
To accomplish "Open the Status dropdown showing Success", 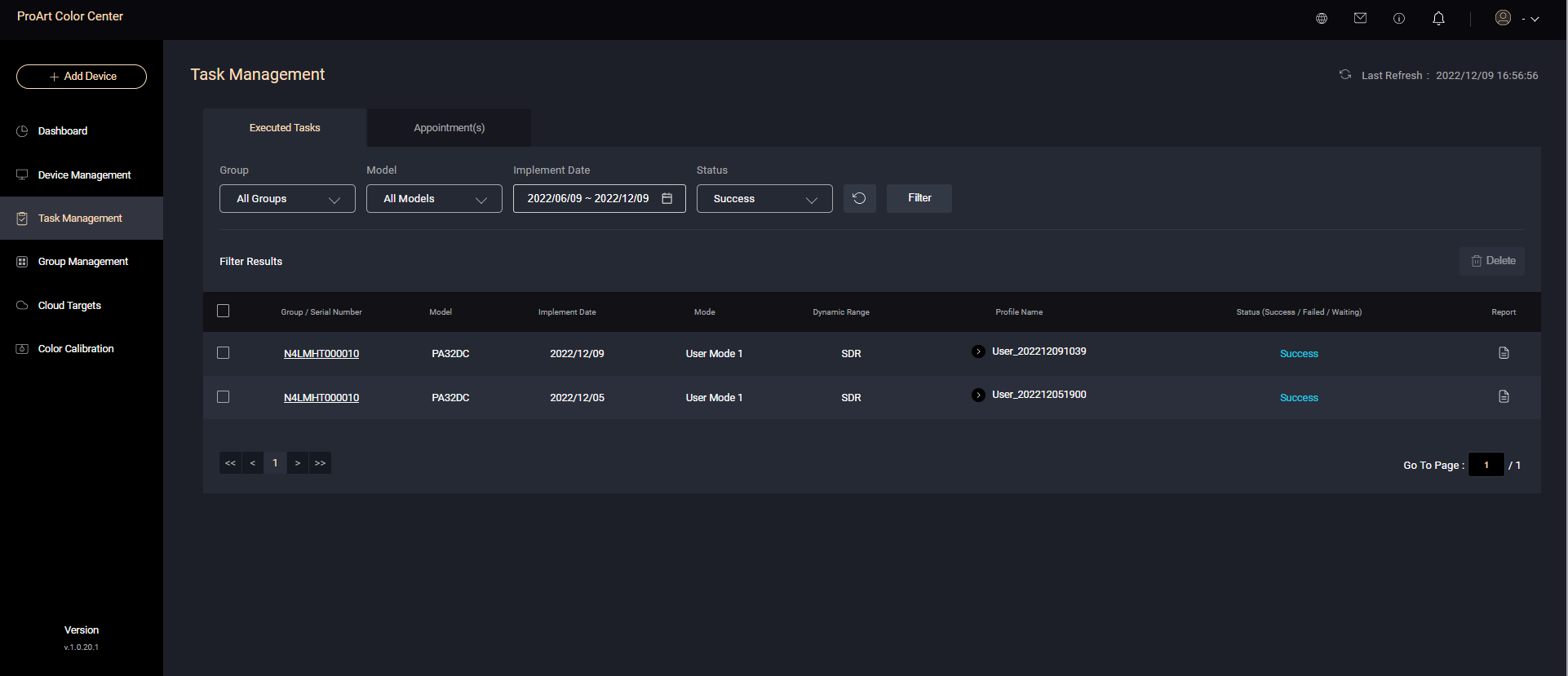I will pos(764,199).
